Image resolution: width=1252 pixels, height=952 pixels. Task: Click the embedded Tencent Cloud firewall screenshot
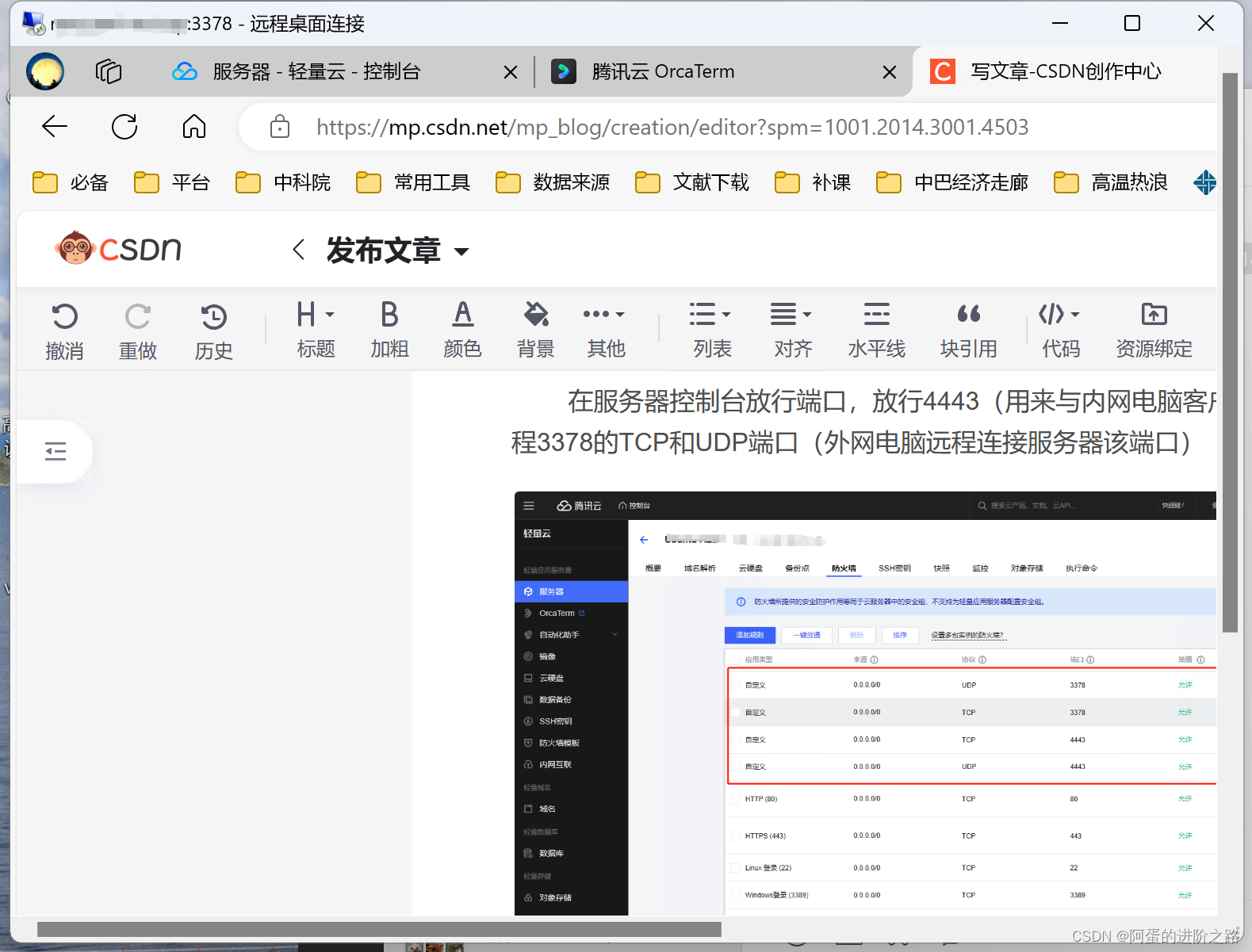(x=865, y=703)
